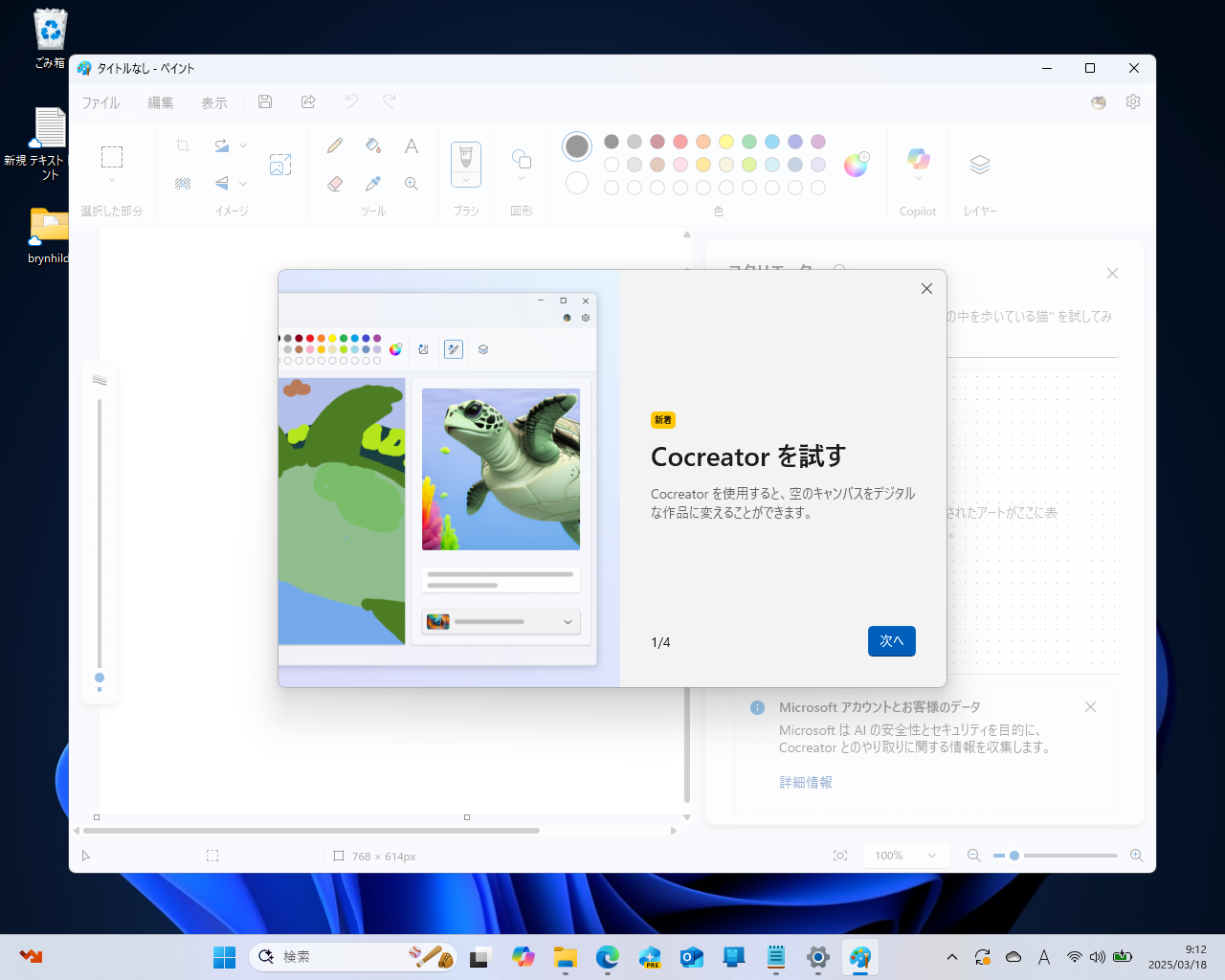Open the ファイル menu

(x=100, y=102)
